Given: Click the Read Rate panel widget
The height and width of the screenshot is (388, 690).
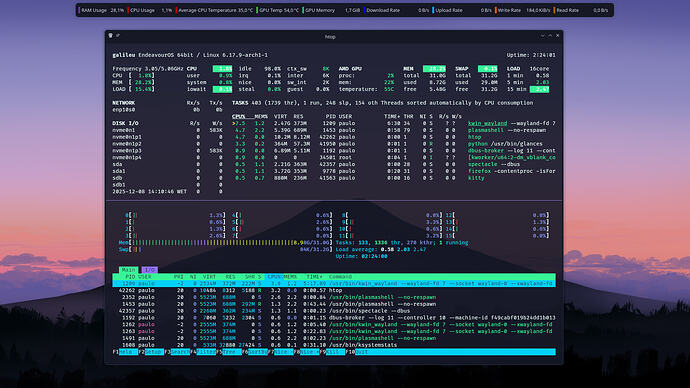Looking at the screenshot, I should pos(581,10).
